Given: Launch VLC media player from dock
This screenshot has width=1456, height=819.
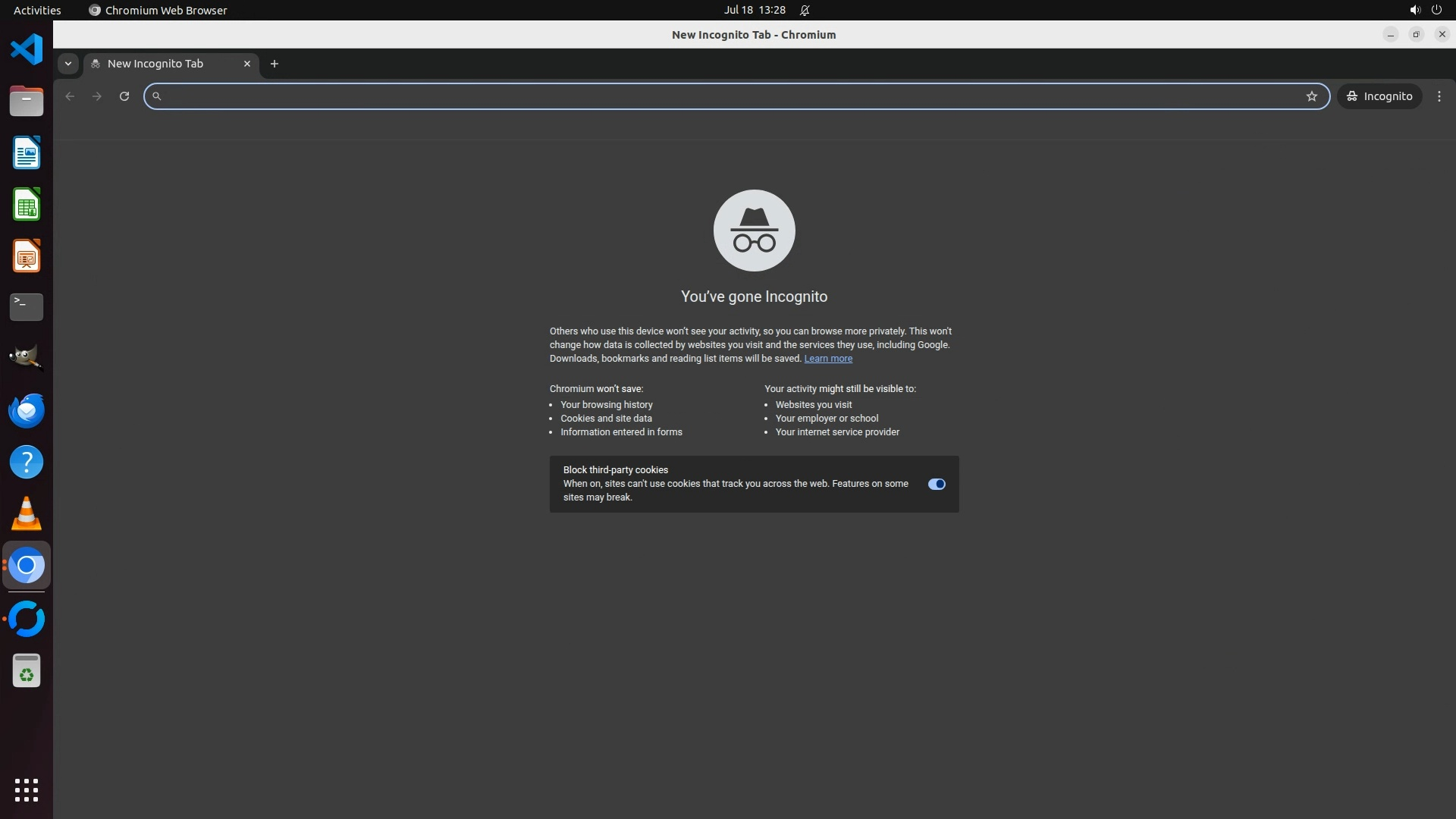Looking at the screenshot, I should [x=27, y=513].
